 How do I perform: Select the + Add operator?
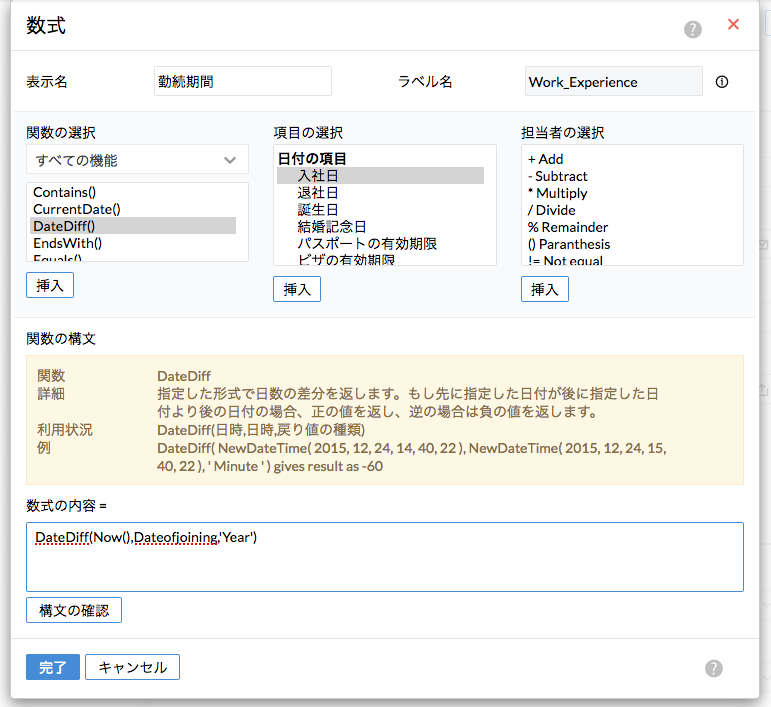pos(545,159)
